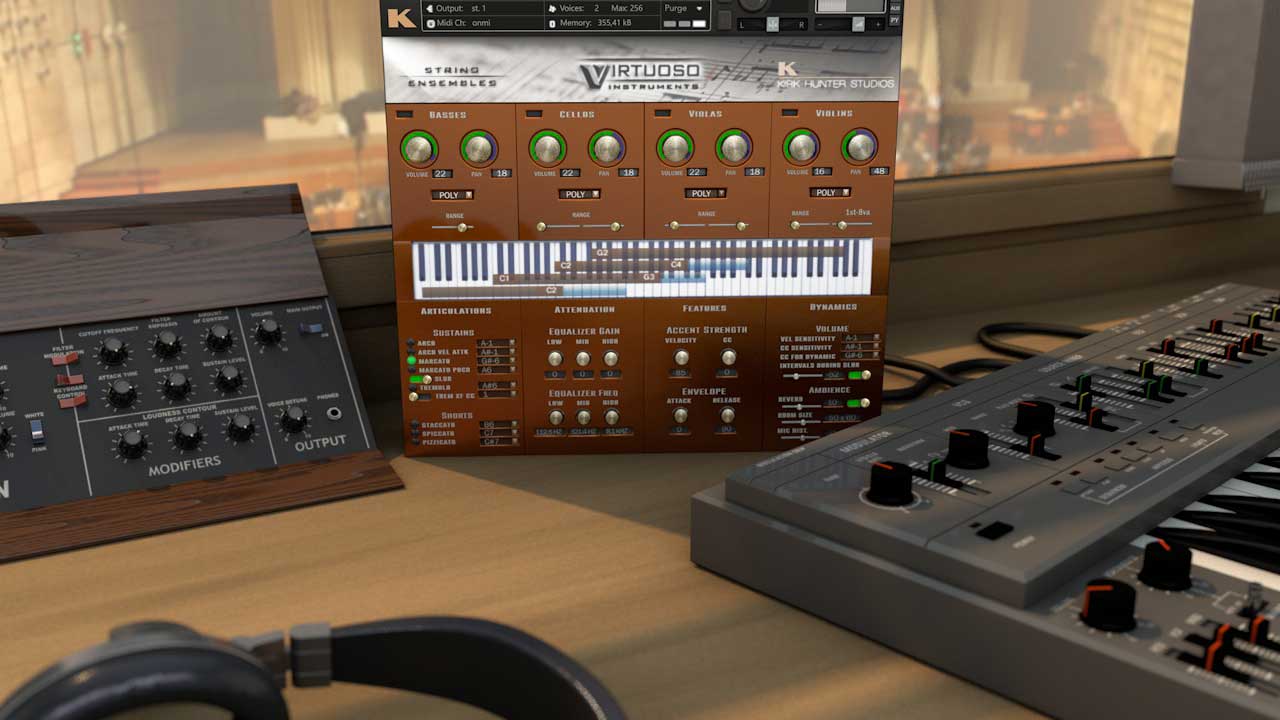Click the Envelope Release knob
Viewport: 1280px width, 720px height.
click(x=727, y=415)
